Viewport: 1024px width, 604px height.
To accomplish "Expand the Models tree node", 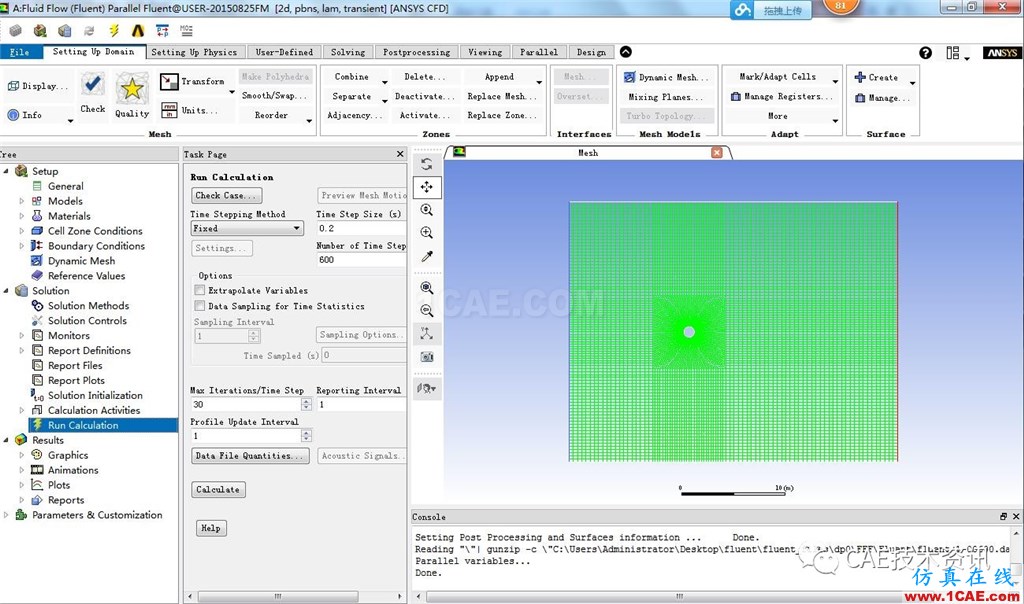I will coord(22,201).
